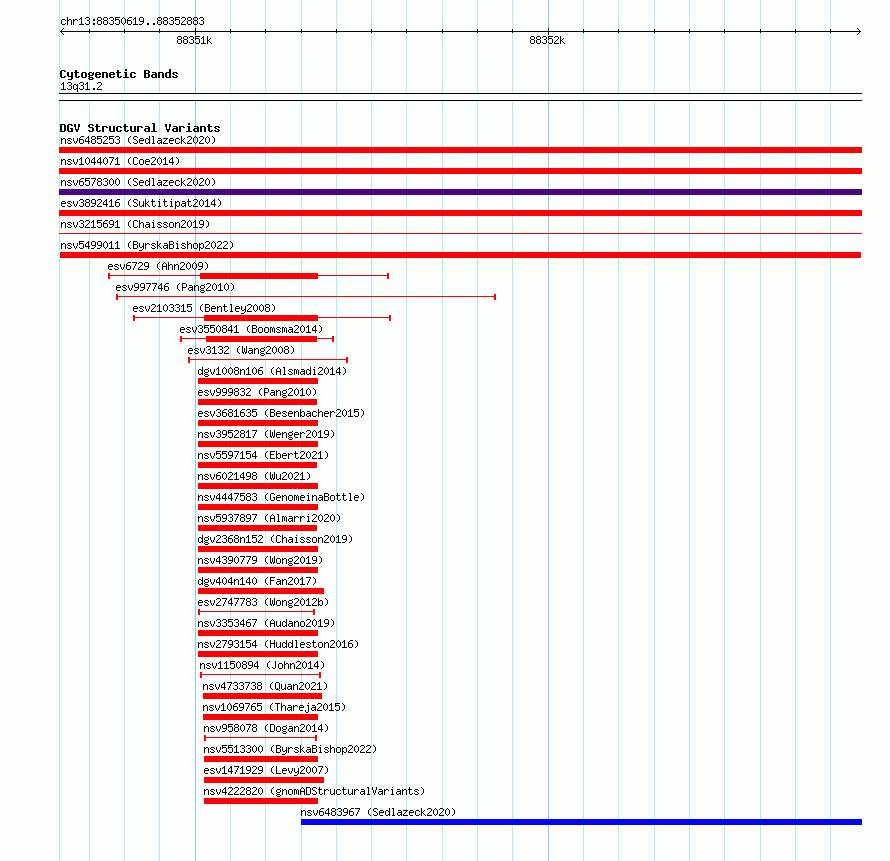Click nsv958078 (Dogan2014) label
The height and width of the screenshot is (861, 890).
[x=266, y=728]
